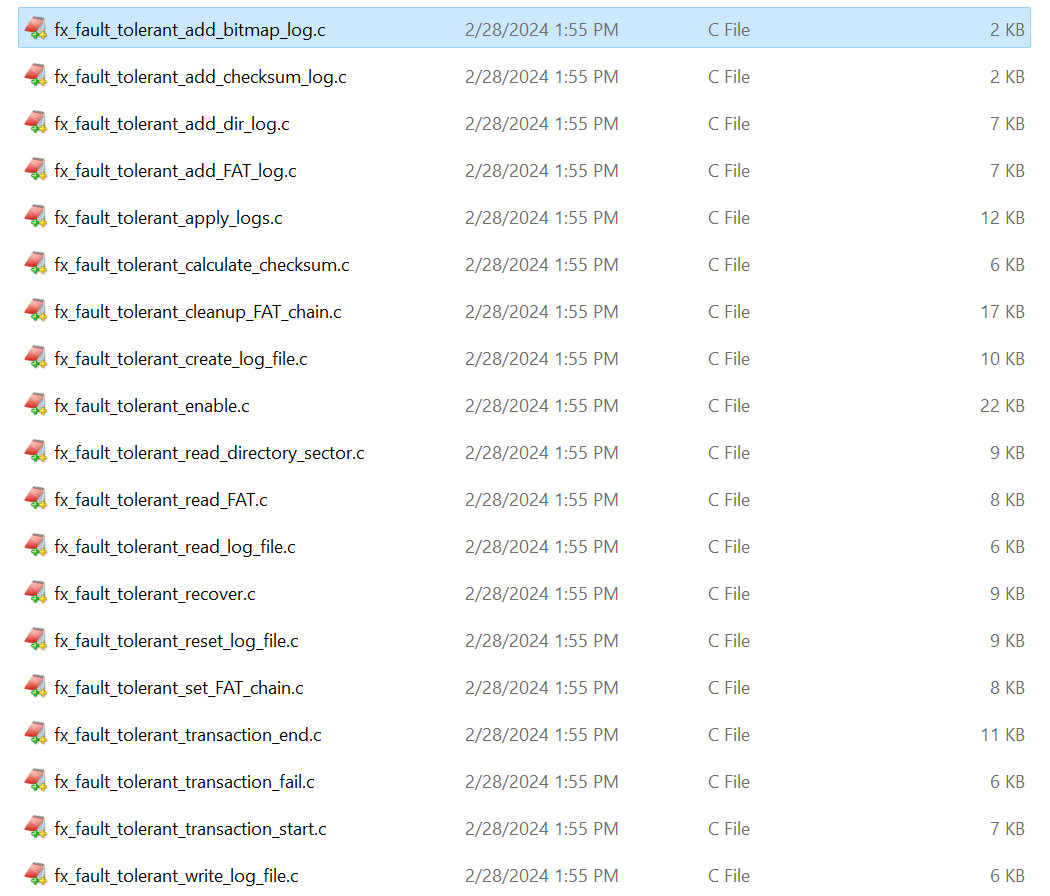
Task: Click the icon of fx_fault_tolerant_enable.c
Action: 35,404
